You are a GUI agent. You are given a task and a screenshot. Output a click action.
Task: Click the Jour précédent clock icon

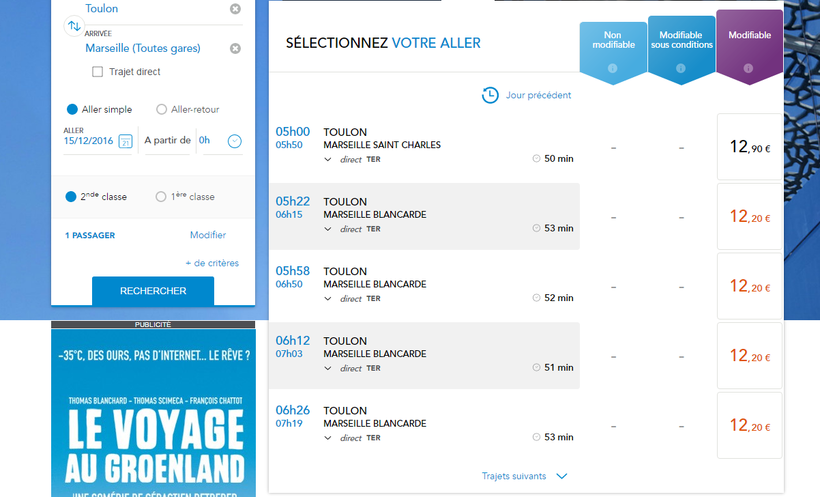[x=490, y=95]
